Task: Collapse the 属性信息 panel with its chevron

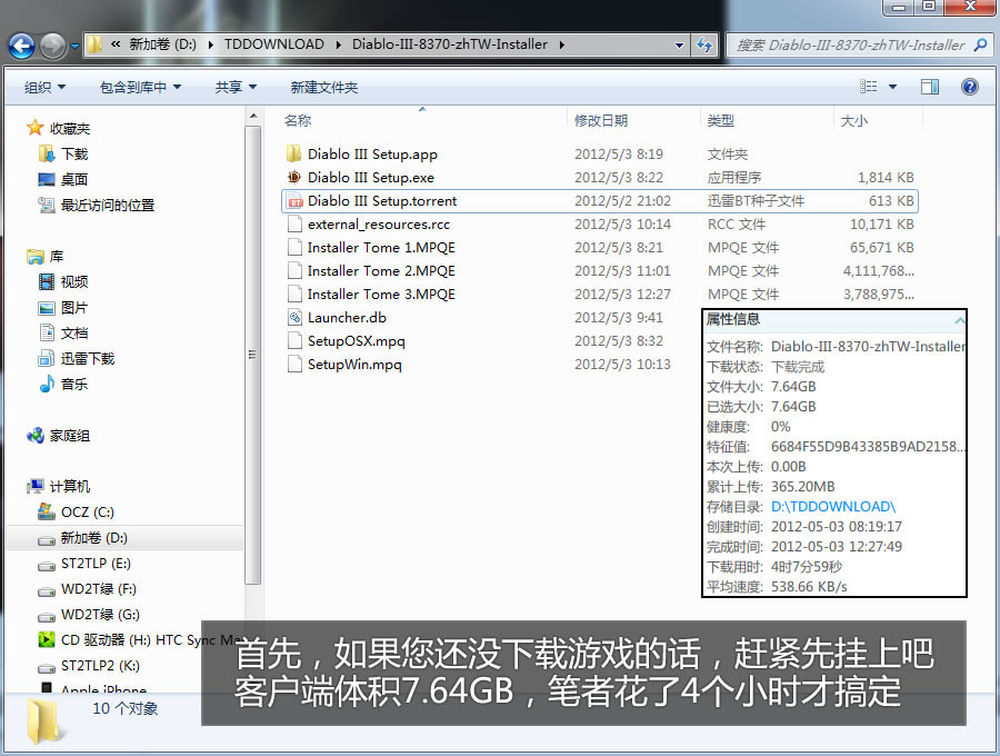Action: pyautogui.click(x=959, y=320)
